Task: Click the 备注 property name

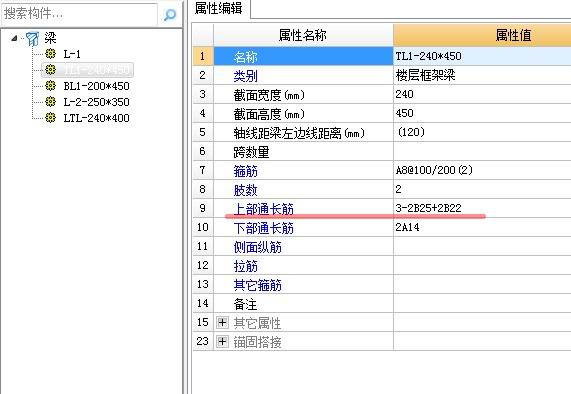Action: coord(245,304)
